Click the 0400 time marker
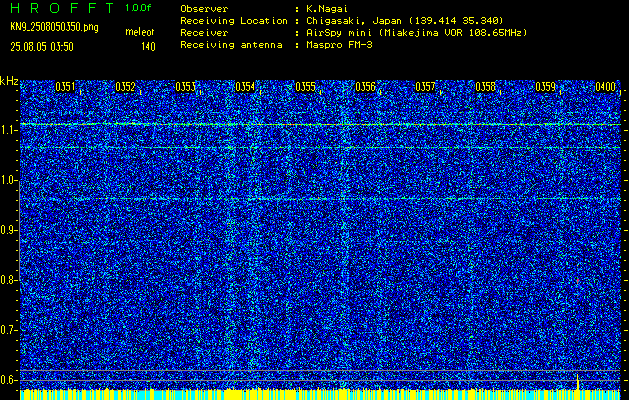The width and height of the screenshot is (629, 400). (x=605, y=87)
